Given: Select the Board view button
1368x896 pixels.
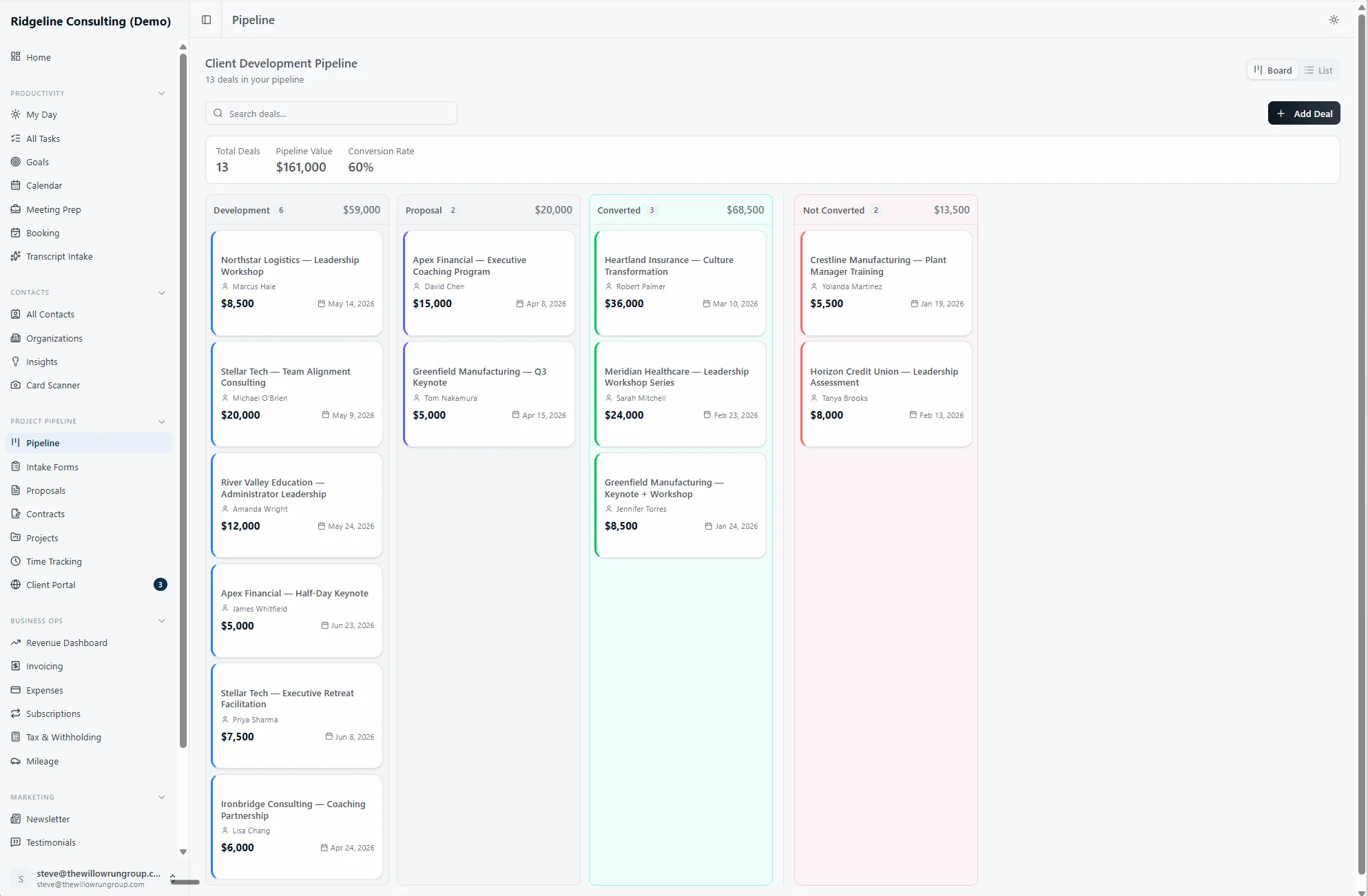Looking at the screenshot, I should (x=1272, y=70).
